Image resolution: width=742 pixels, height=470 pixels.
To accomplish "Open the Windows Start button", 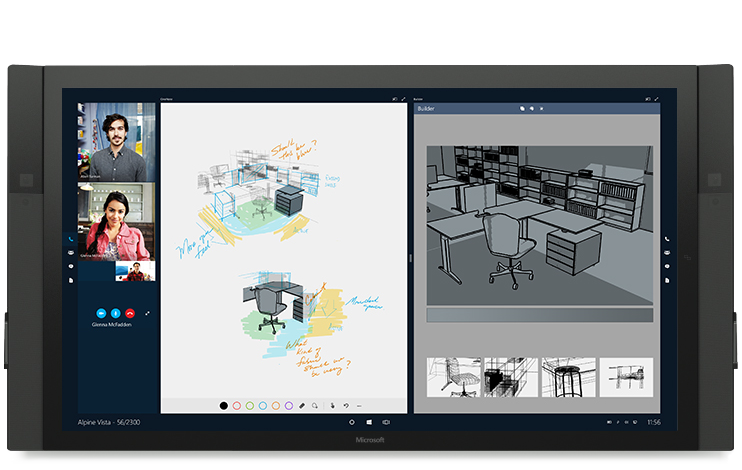I will (369, 422).
